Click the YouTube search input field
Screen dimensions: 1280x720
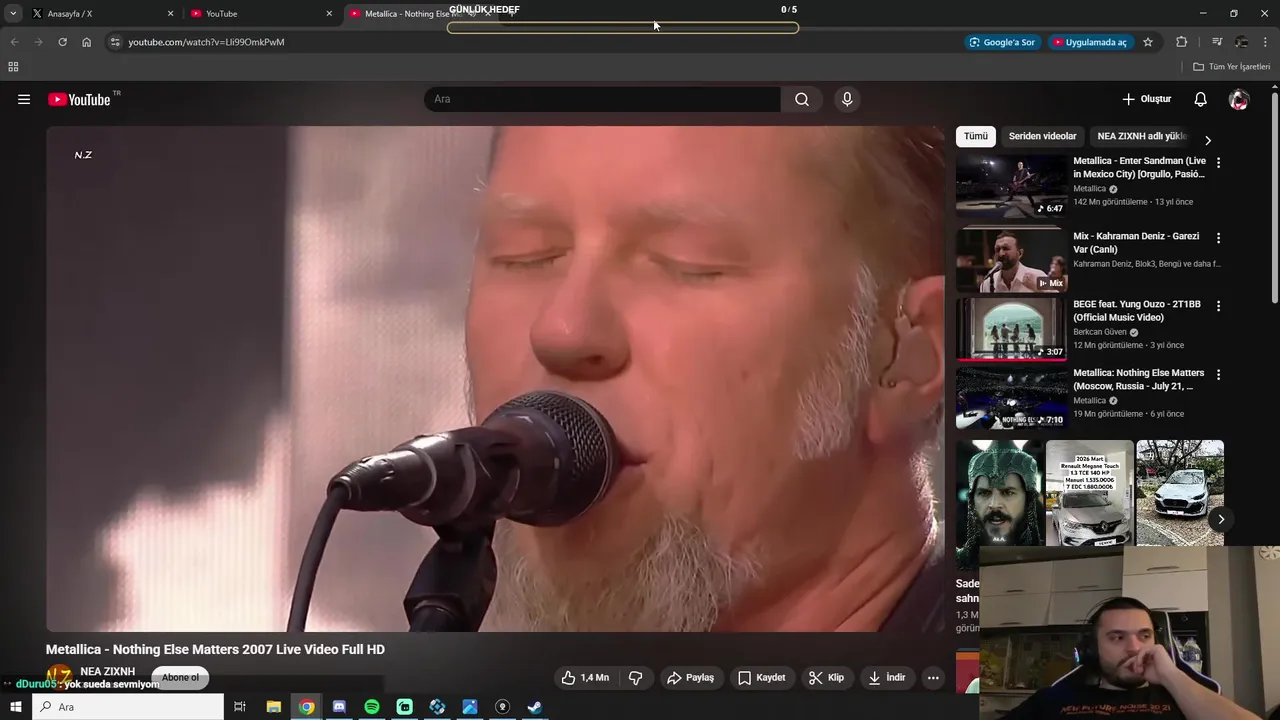pos(603,99)
